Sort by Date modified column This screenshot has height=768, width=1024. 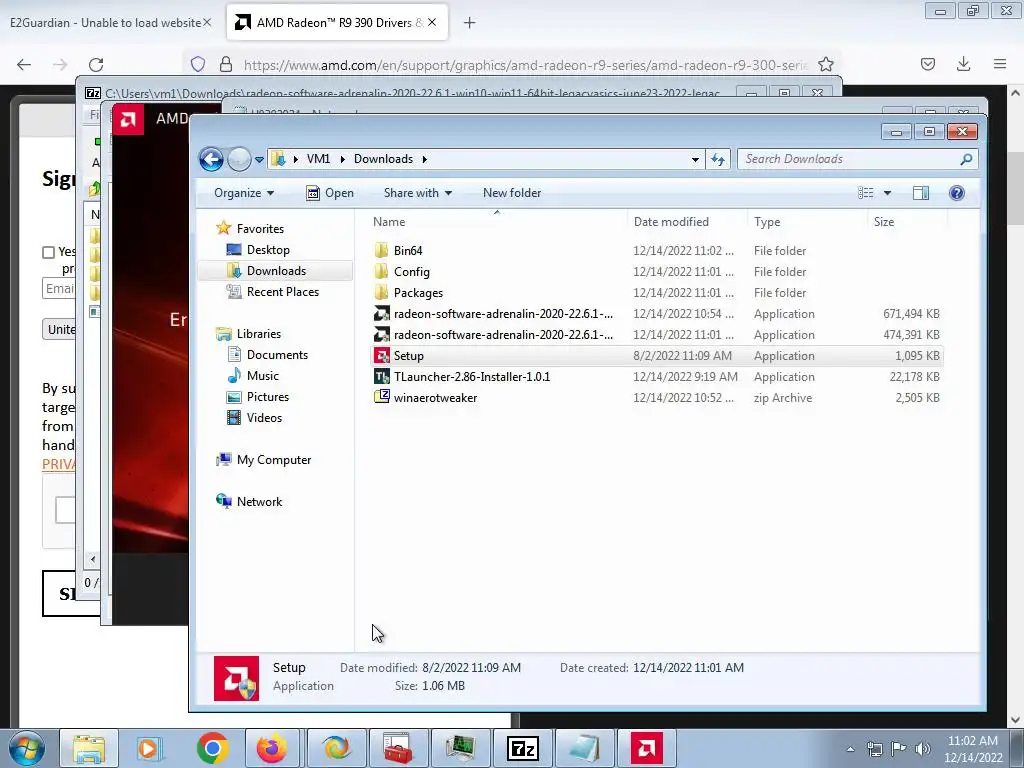(x=671, y=222)
